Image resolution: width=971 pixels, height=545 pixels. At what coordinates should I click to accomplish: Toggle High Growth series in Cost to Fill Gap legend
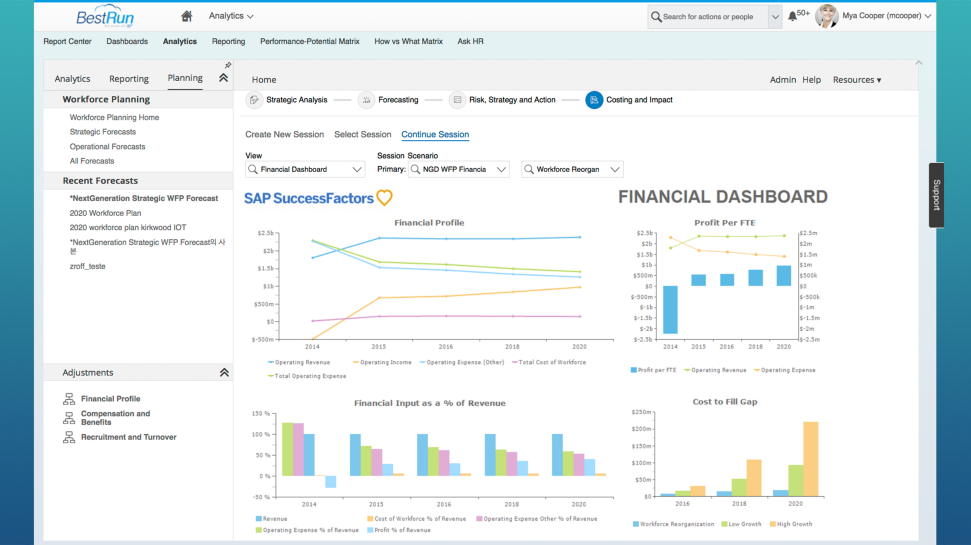coord(791,524)
